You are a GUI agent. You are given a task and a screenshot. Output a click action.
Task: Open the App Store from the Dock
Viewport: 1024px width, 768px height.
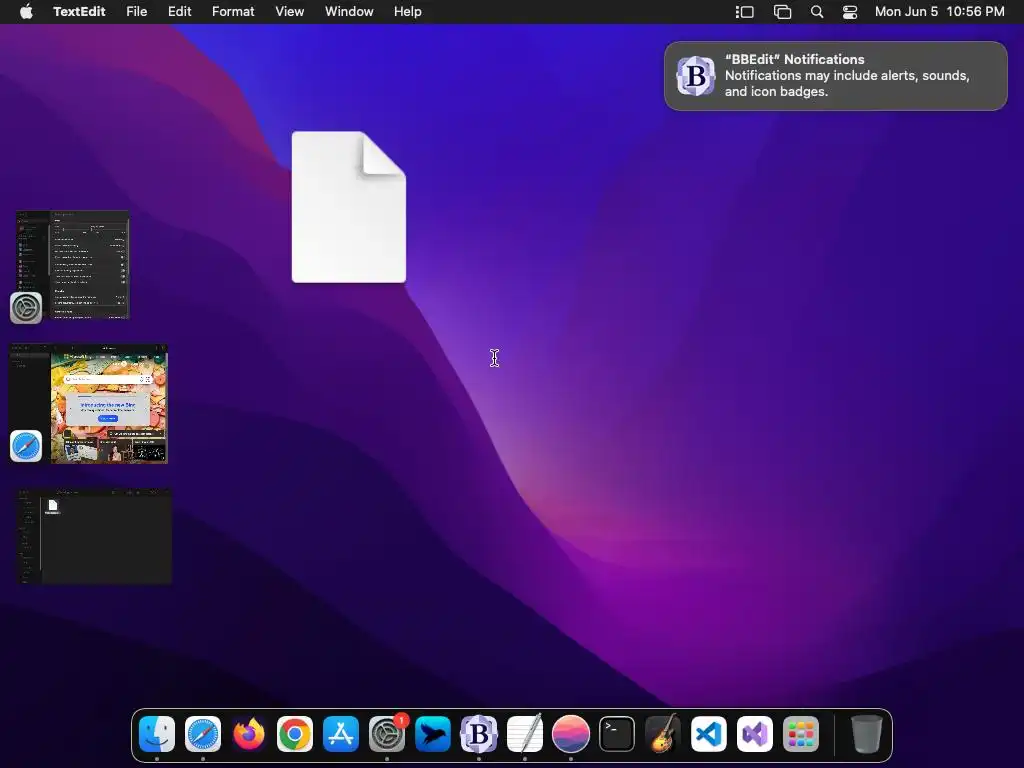341,733
